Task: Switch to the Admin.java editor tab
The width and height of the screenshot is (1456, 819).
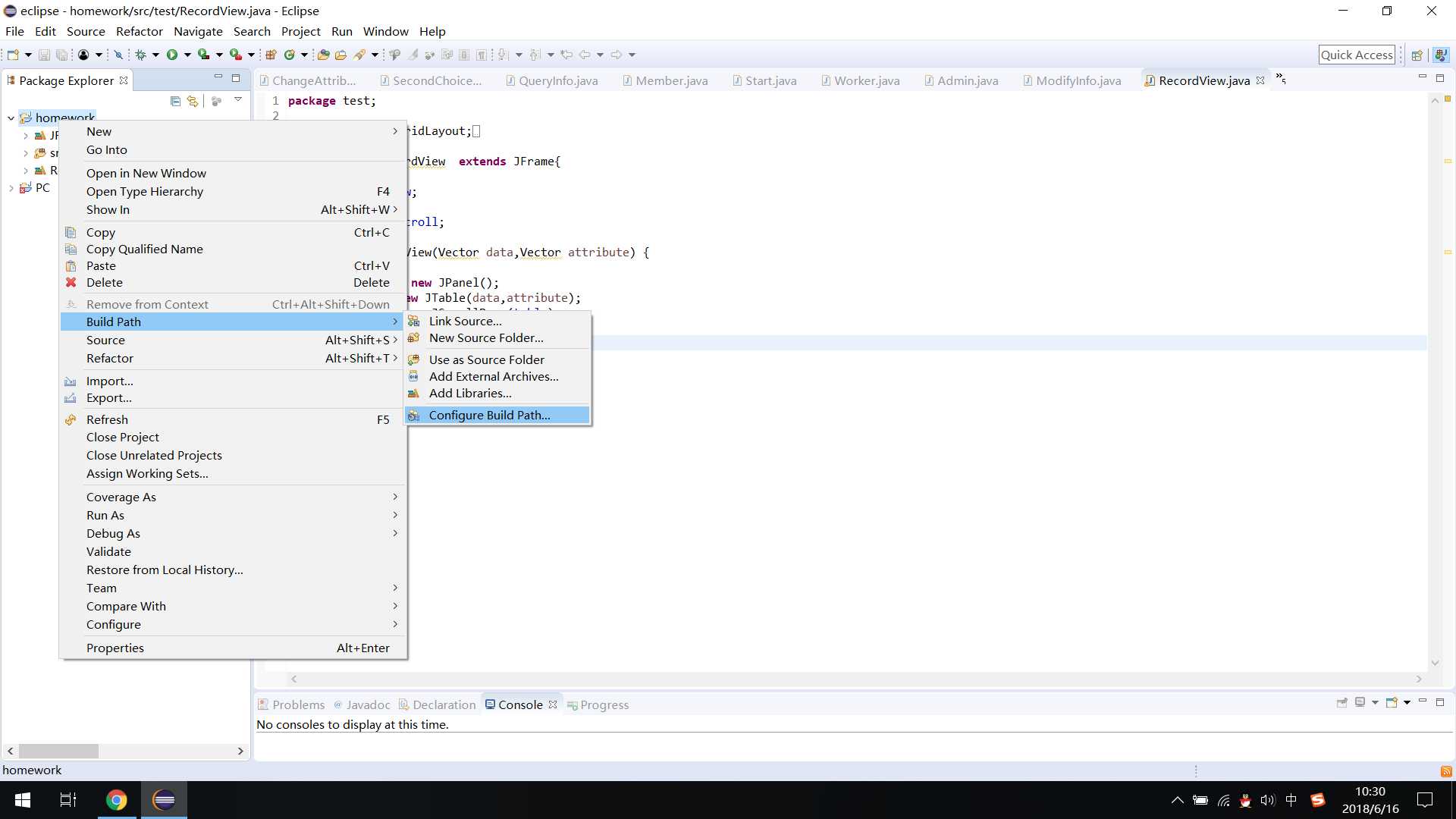Action: pyautogui.click(x=961, y=80)
